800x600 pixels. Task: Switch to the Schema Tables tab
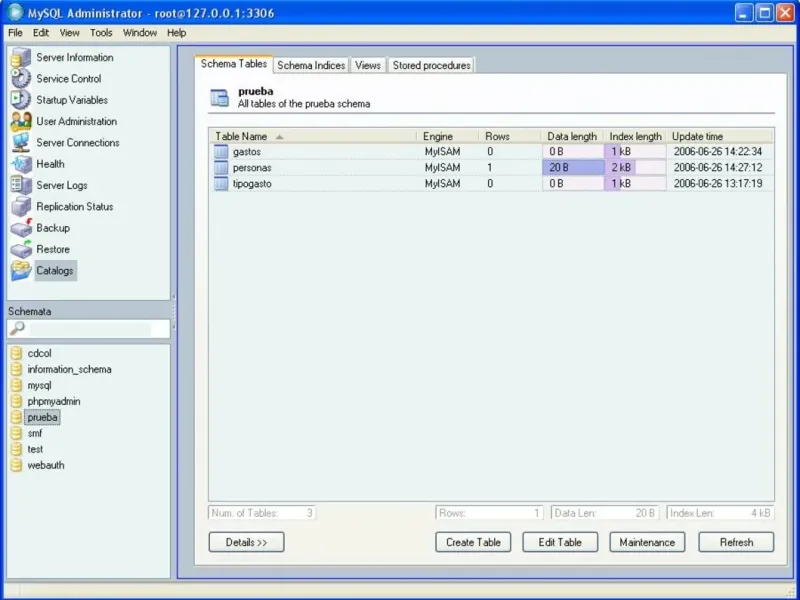(234, 64)
